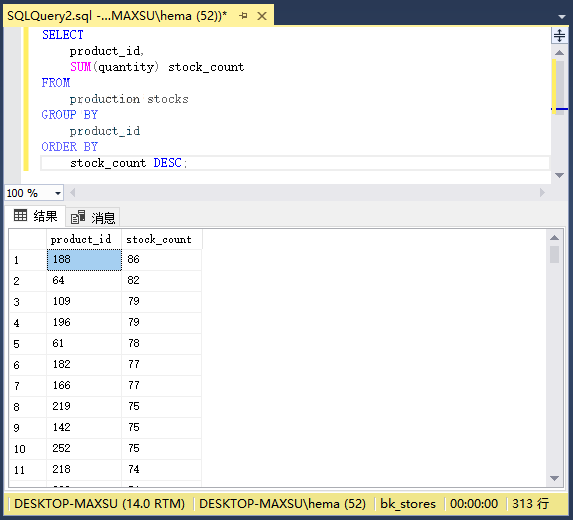
Task: Click the editor scrollbar down arrow
Action: pyautogui.click(x=559, y=175)
